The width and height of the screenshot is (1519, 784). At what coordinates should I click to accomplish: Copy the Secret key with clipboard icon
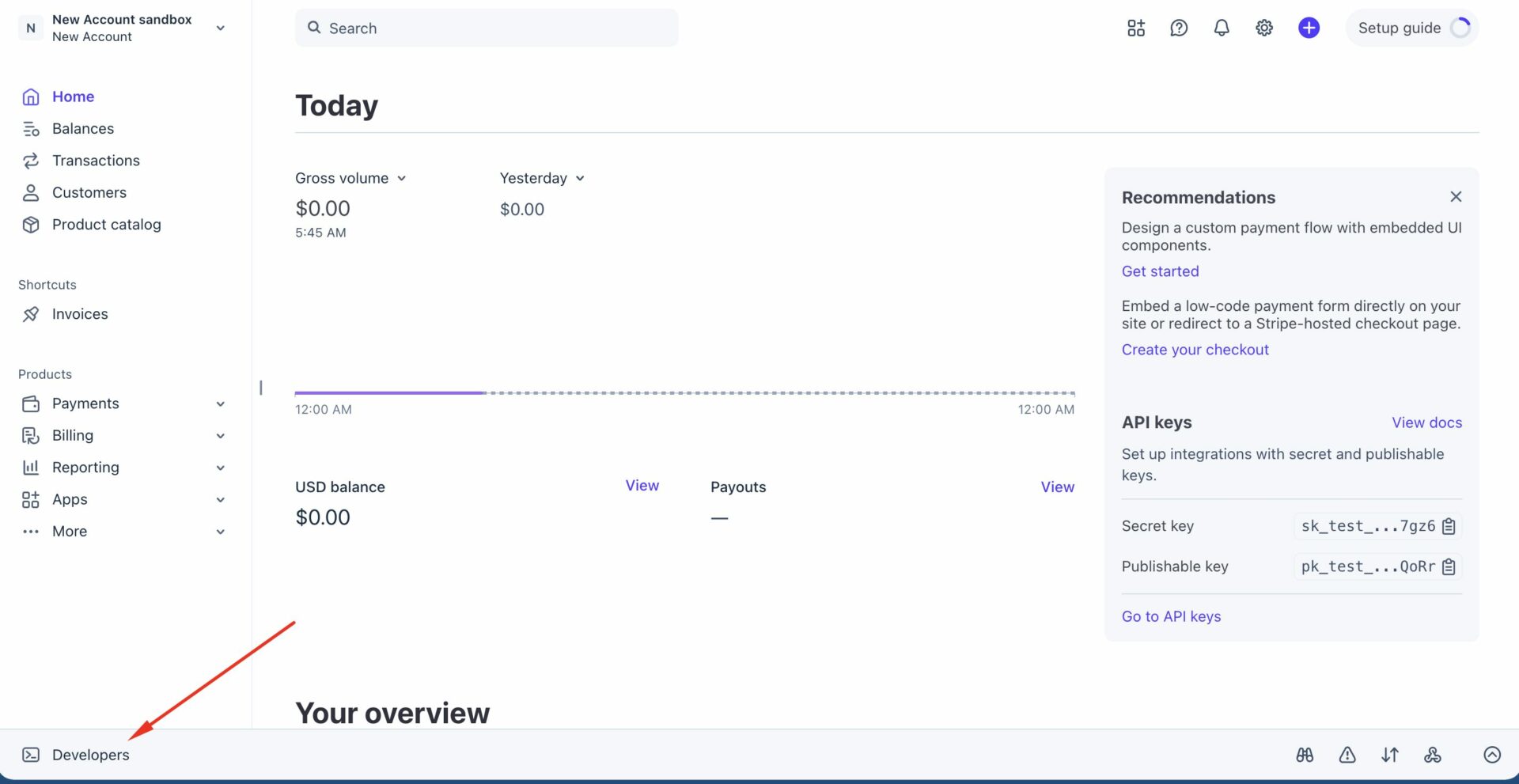(1449, 527)
